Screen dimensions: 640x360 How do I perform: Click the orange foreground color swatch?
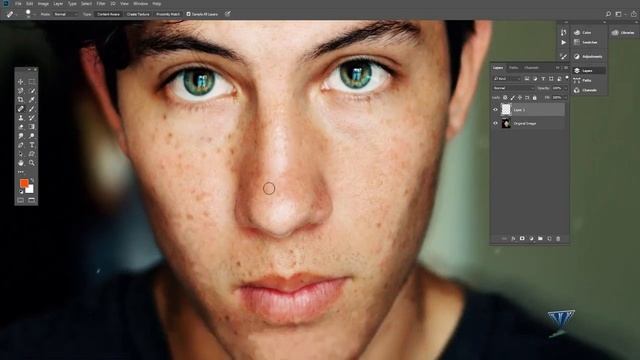[x=24, y=183]
